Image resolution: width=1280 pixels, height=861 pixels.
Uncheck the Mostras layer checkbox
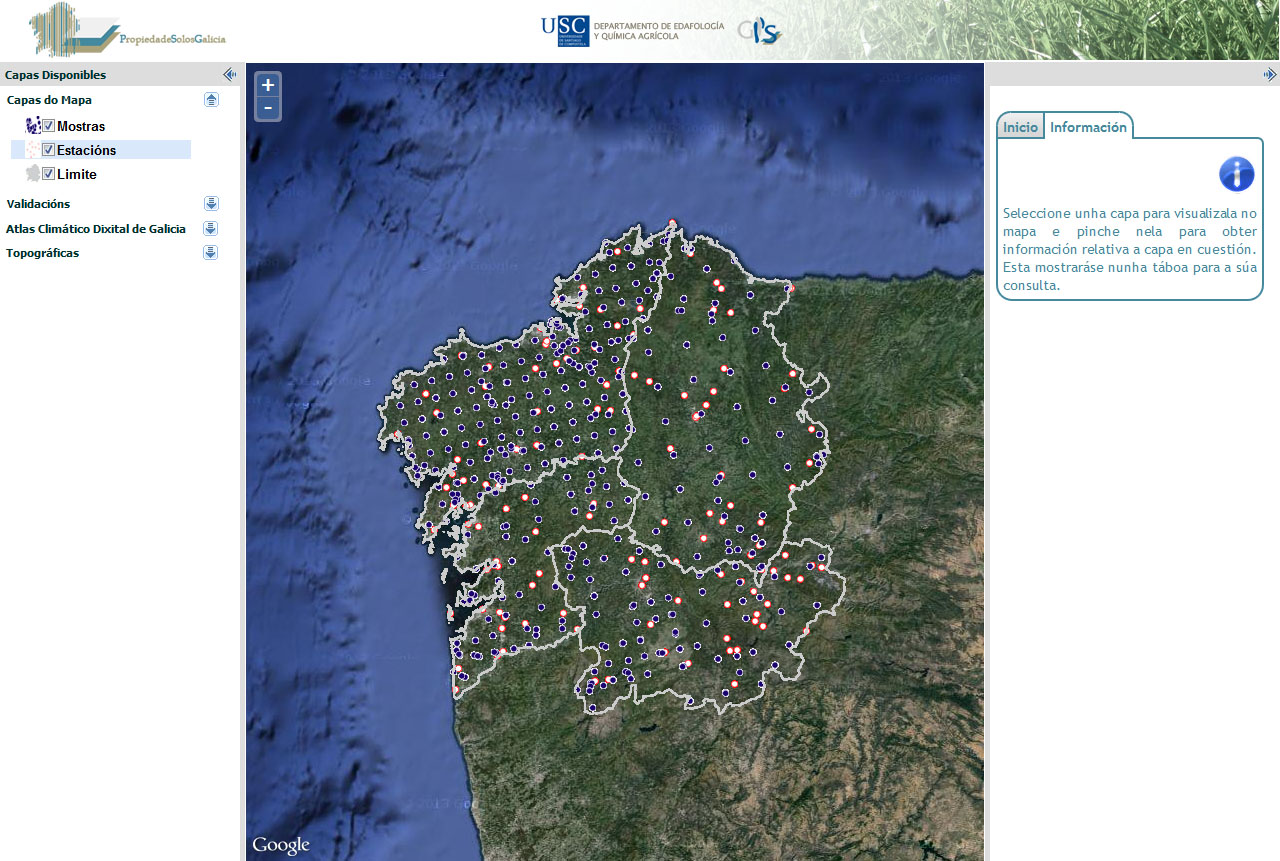[48, 126]
